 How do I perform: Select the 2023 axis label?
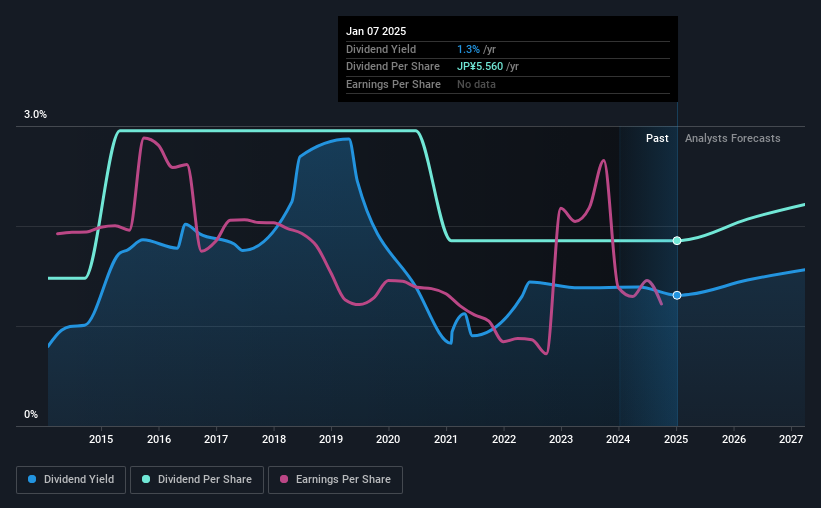coord(561,439)
